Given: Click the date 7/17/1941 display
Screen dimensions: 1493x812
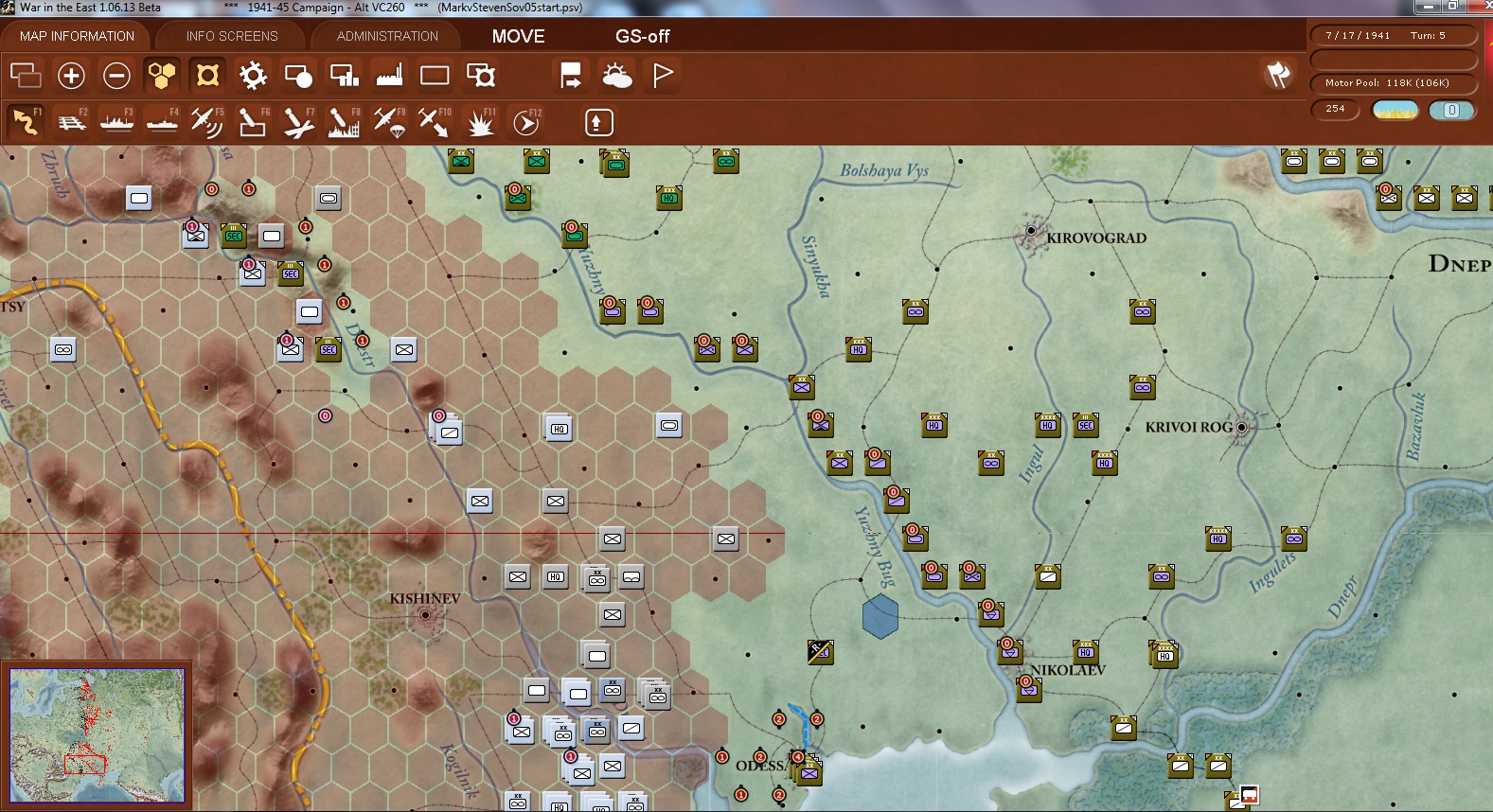Looking at the screenshot, I should point(1358,36).
